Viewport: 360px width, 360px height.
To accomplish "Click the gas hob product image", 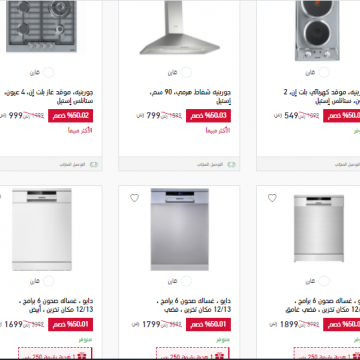I will pyautogui.click(x=41, y=26).
